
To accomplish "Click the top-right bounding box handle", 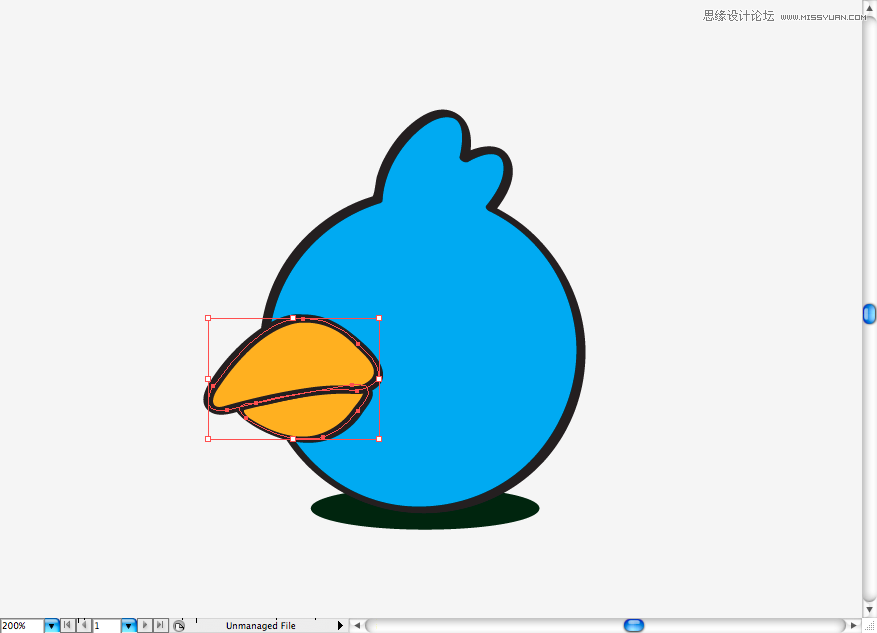I will pos(379,318).
